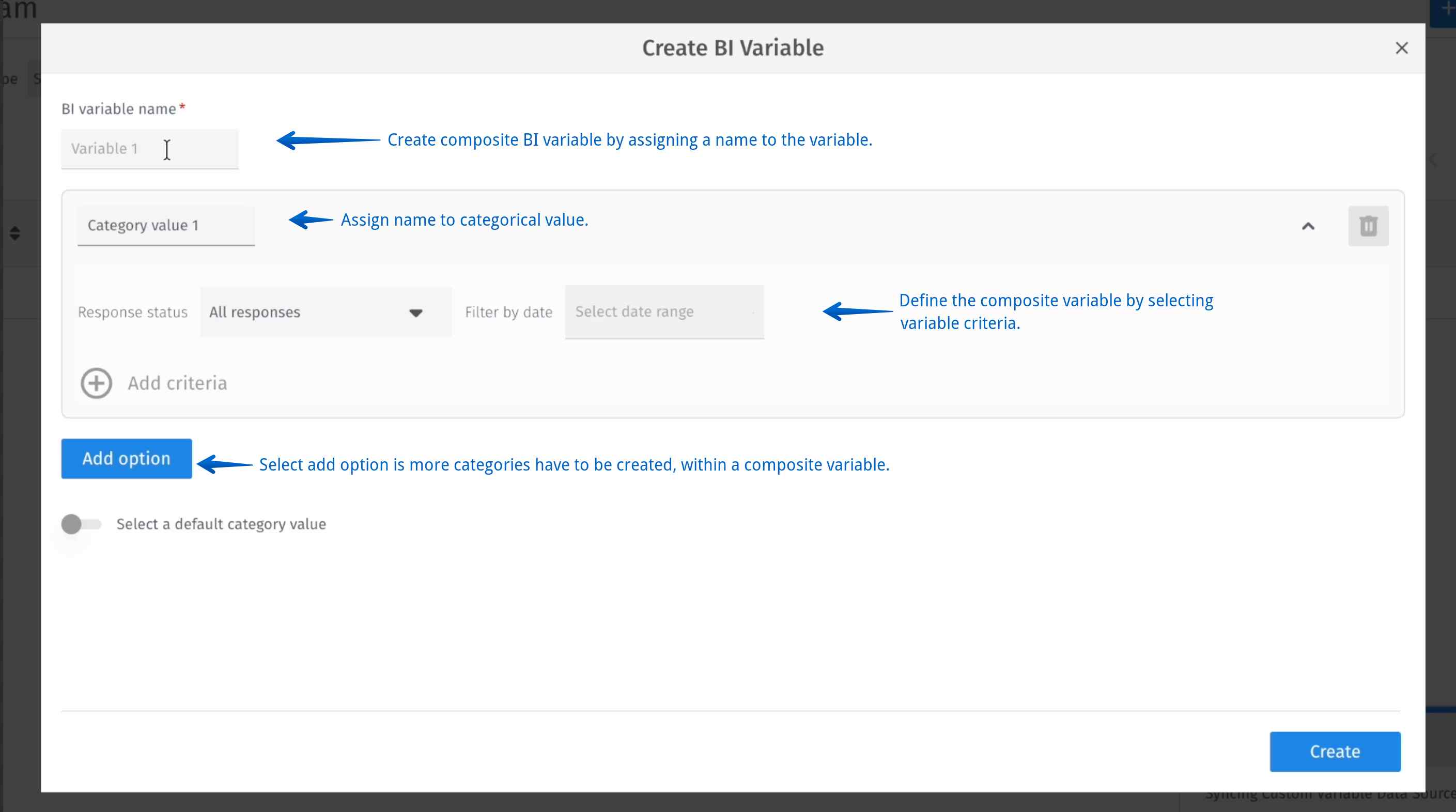The height and width of the screenshot is (812, 1456).
Task: Click inside the Select date range field
Action: point(663,311)
